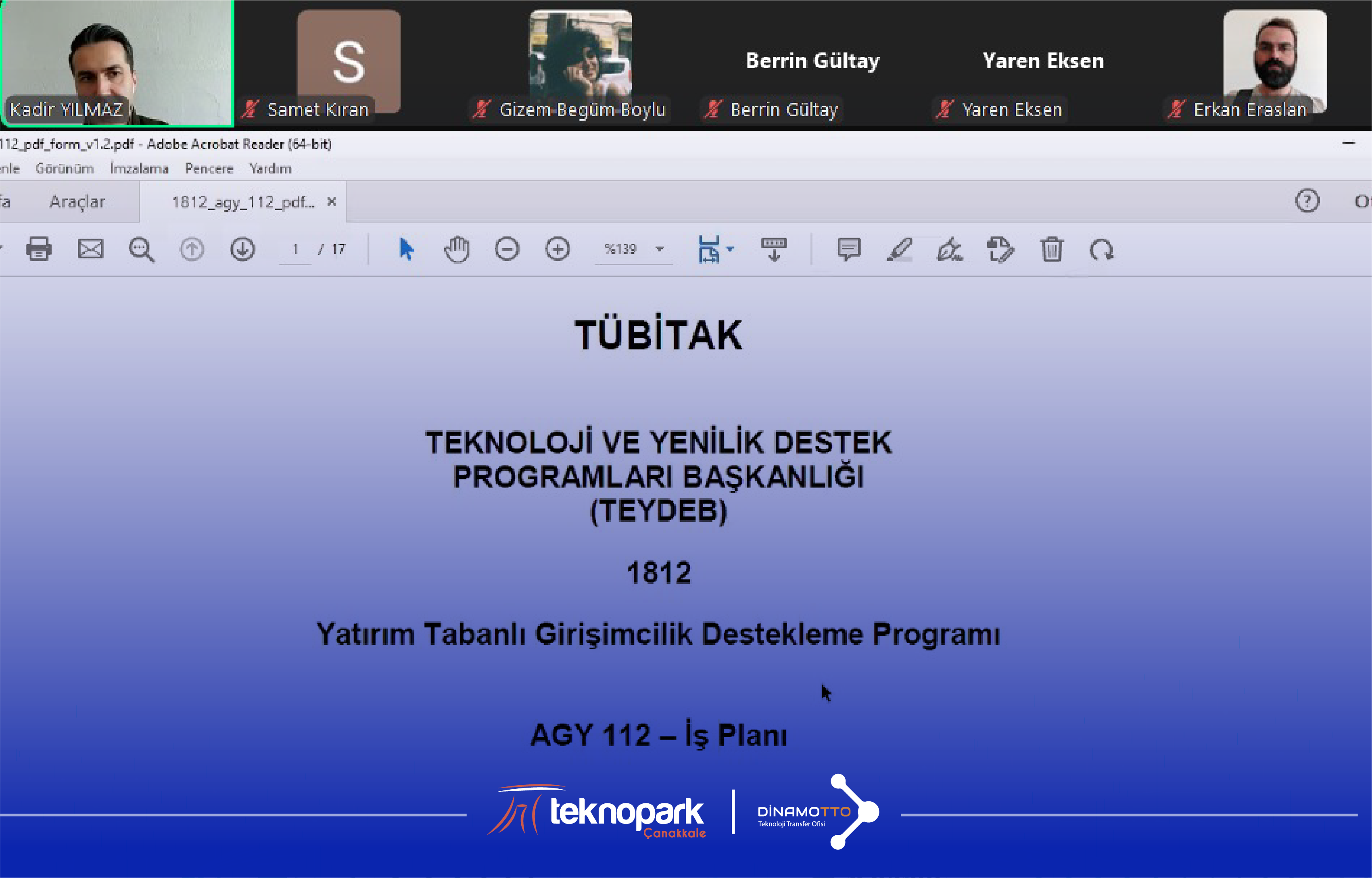Screen dimensions: 1372x878
Task: Click the 1812 program number text
Action: [x=659, y=573]
